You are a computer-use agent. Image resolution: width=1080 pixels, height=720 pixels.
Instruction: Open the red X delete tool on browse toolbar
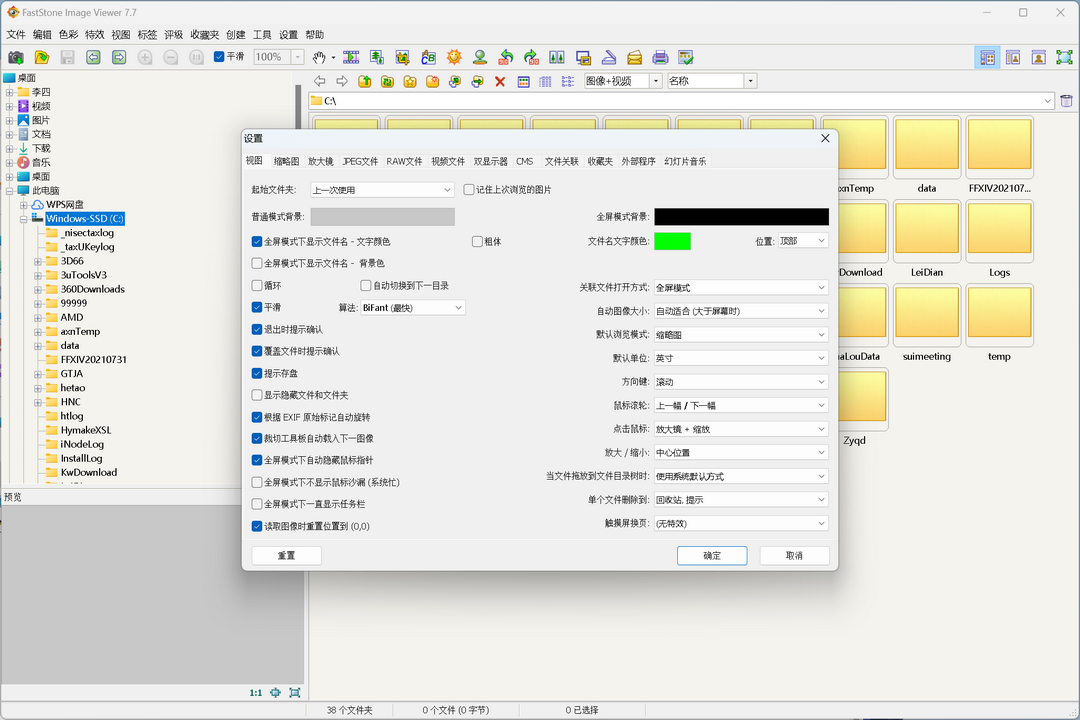[499, 81]
